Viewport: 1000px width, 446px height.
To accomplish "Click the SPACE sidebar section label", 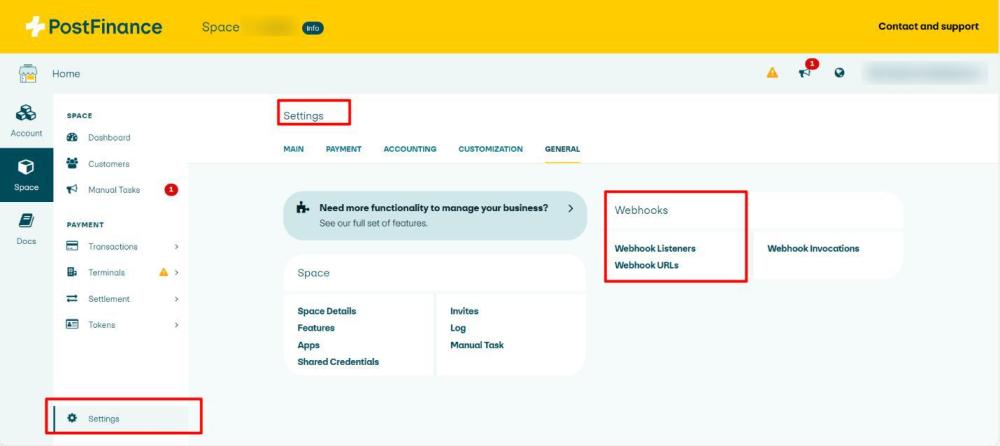I will click(x=80, y=115).
